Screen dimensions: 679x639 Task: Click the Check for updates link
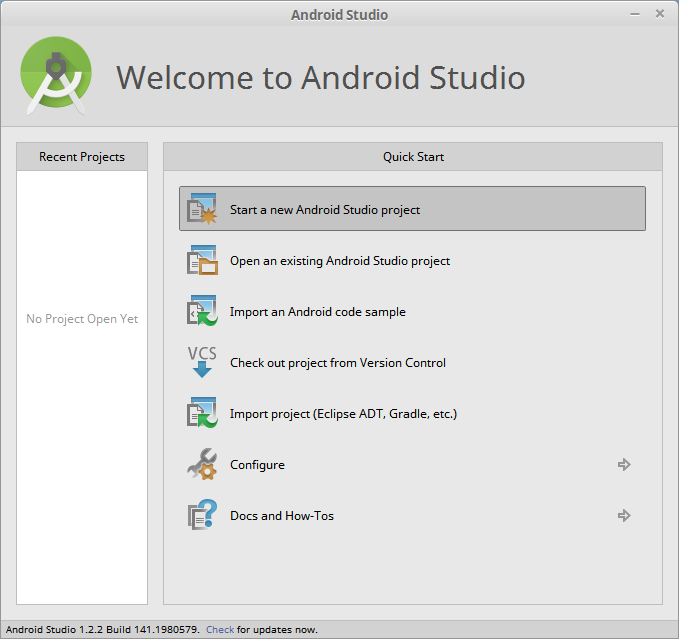click(220, 629)
